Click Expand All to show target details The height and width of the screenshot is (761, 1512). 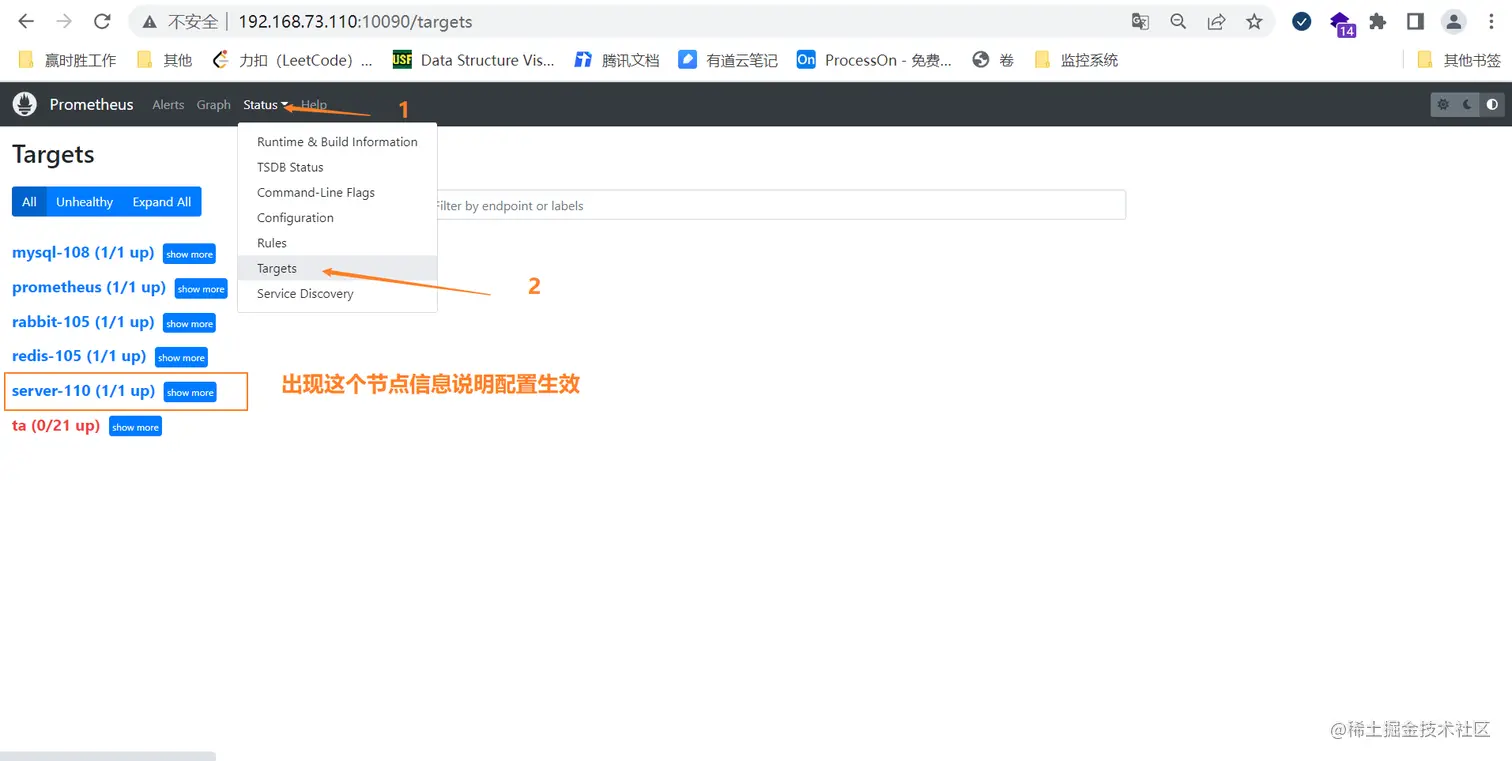(161, 201)
